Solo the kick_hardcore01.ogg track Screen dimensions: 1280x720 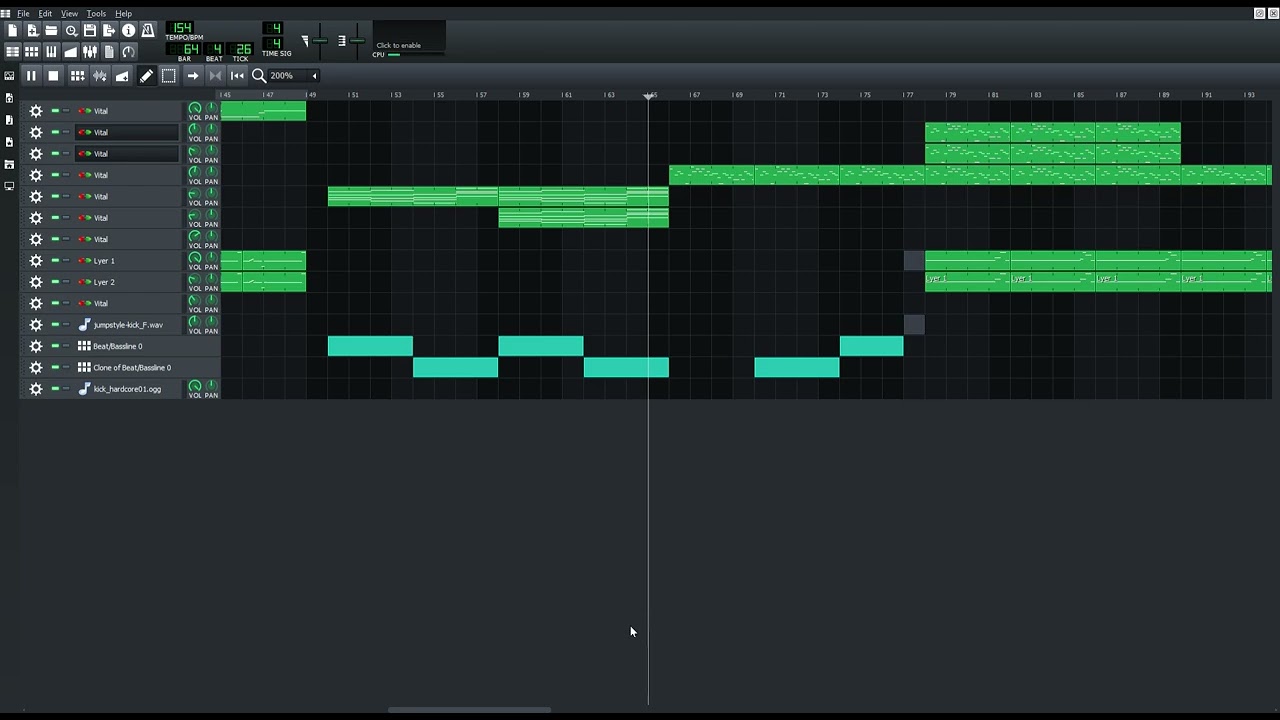pos(66,389)
